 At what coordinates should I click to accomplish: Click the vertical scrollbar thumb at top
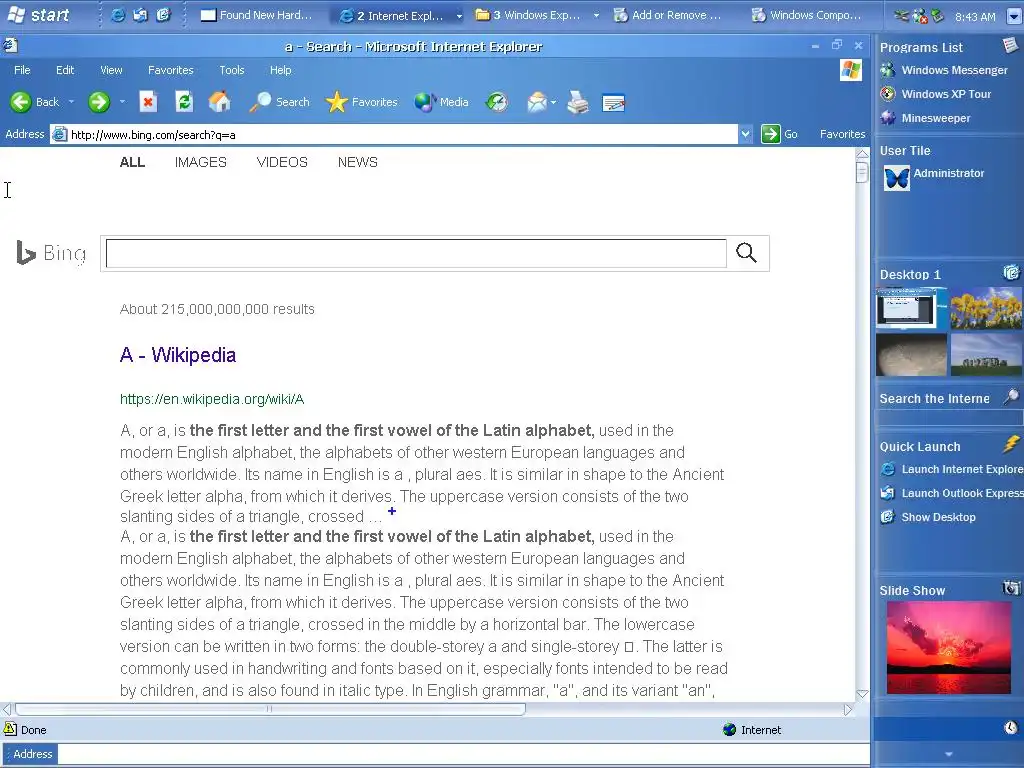pyautogui.click(x=862, y=172)
